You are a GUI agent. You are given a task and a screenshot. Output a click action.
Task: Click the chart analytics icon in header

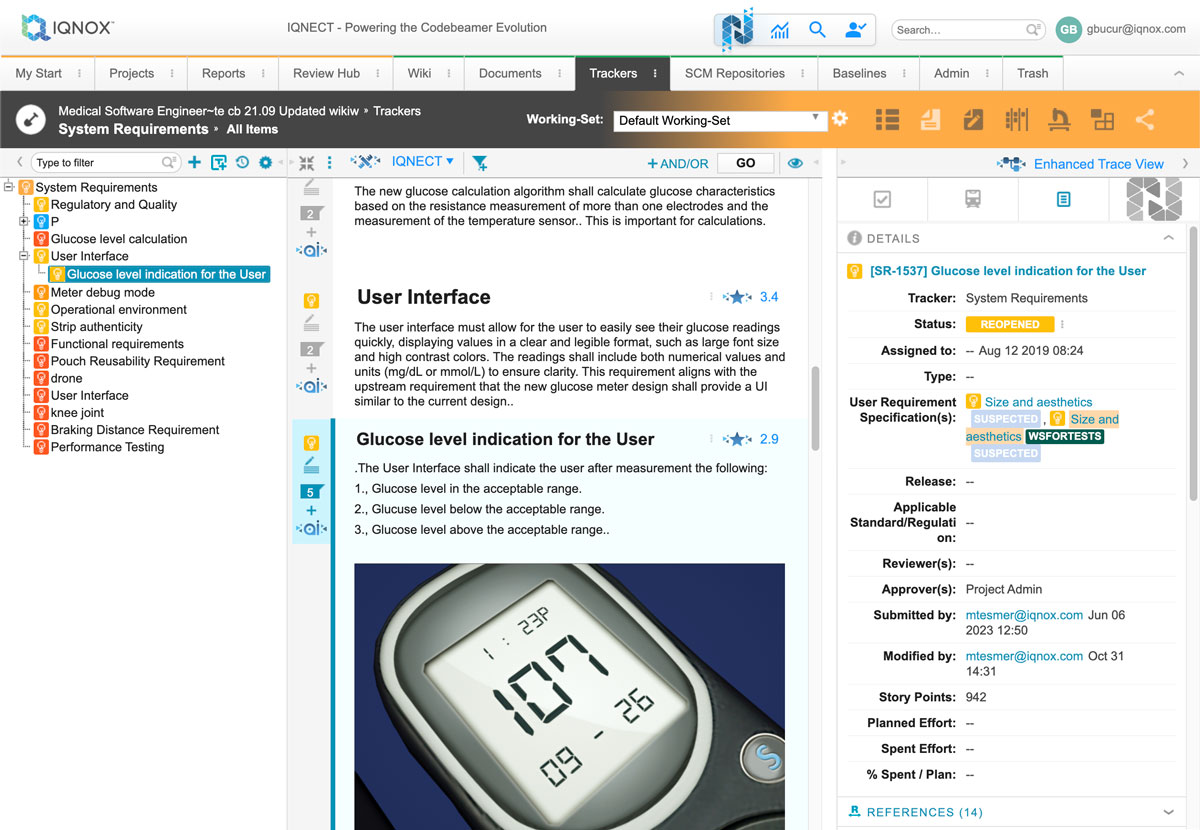[x=780, y=30]
